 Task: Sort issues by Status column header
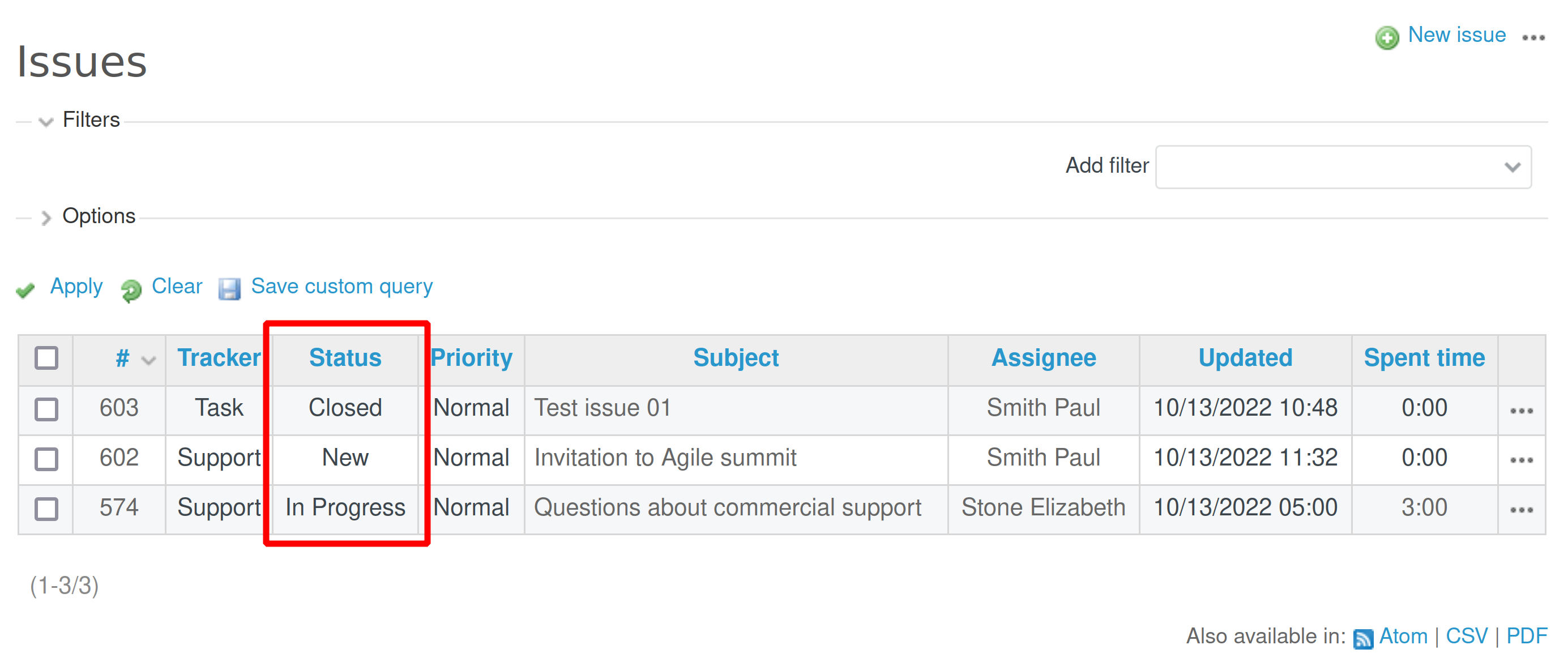pos(344,358)
